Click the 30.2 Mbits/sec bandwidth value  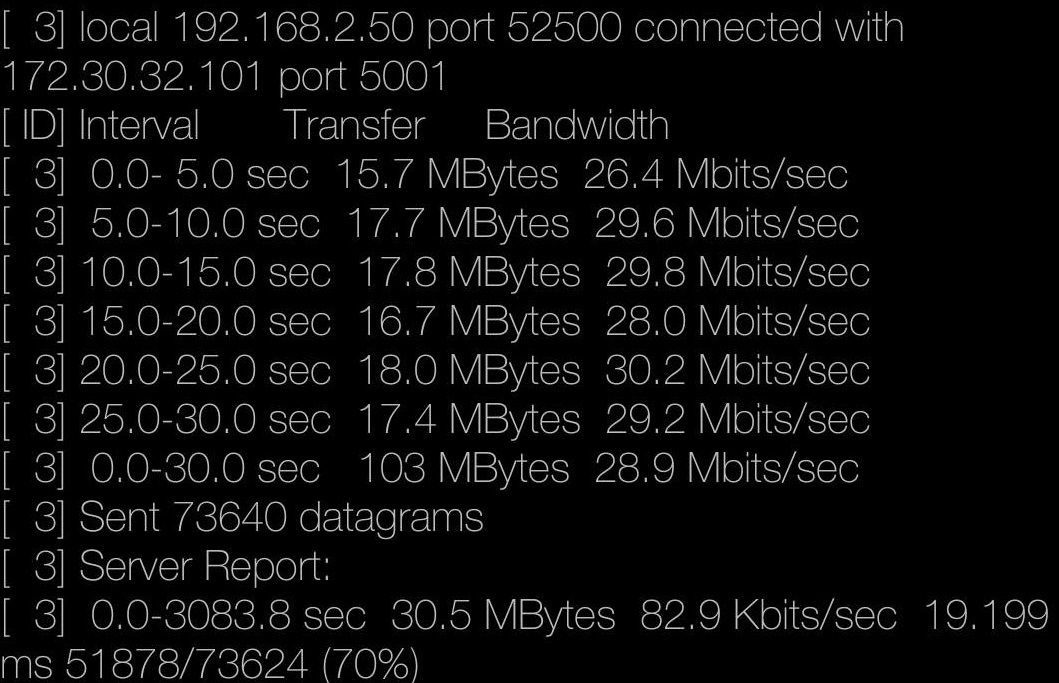(738, 370)
